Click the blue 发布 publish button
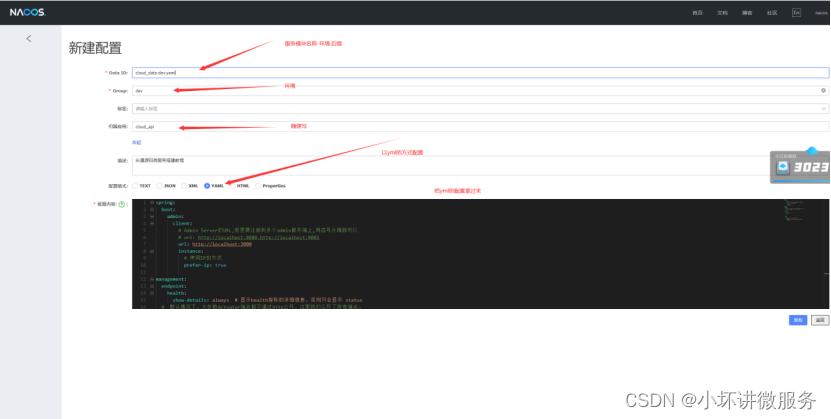 (798, 320)
